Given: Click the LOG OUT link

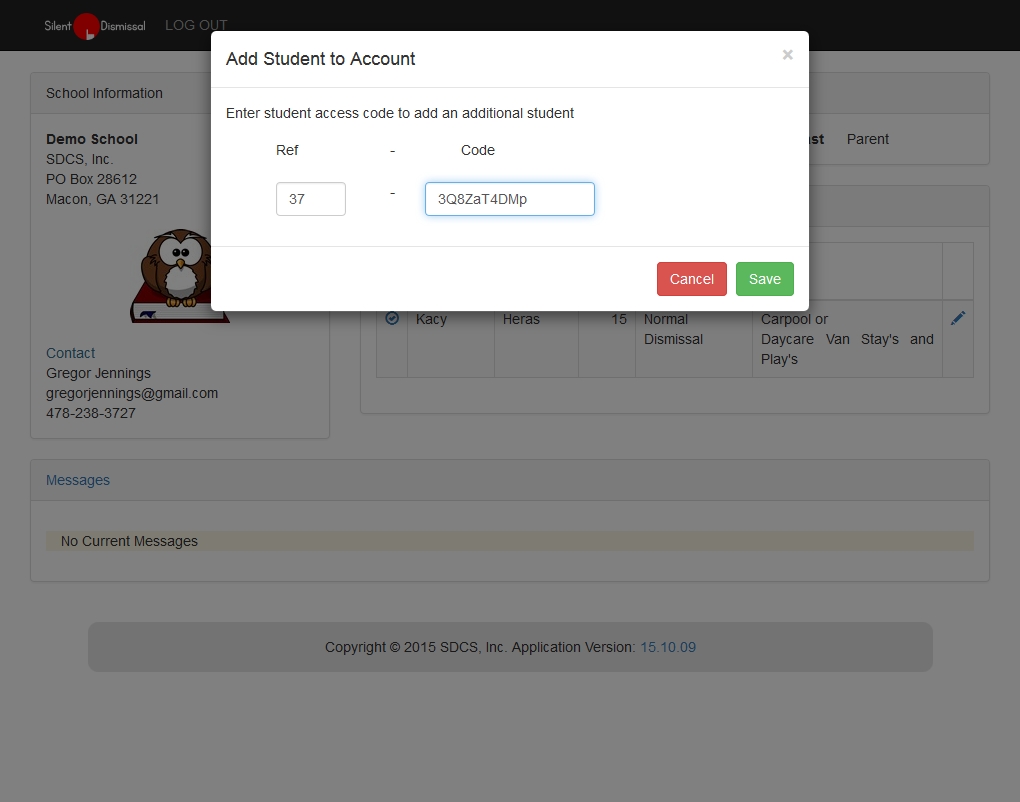Looking at the screenshot, I should [196, 25].
